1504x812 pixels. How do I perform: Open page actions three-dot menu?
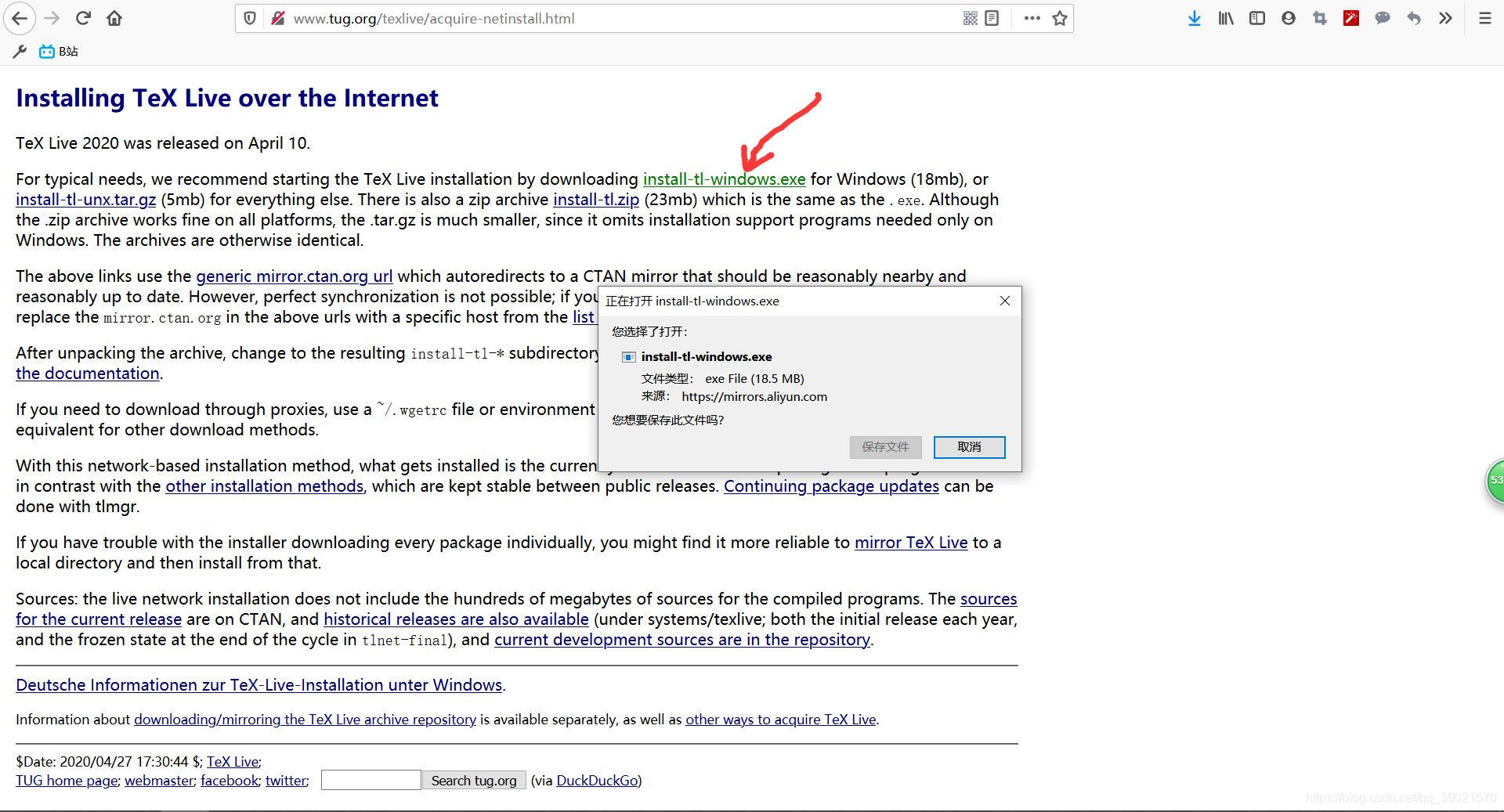point(1032,18)
